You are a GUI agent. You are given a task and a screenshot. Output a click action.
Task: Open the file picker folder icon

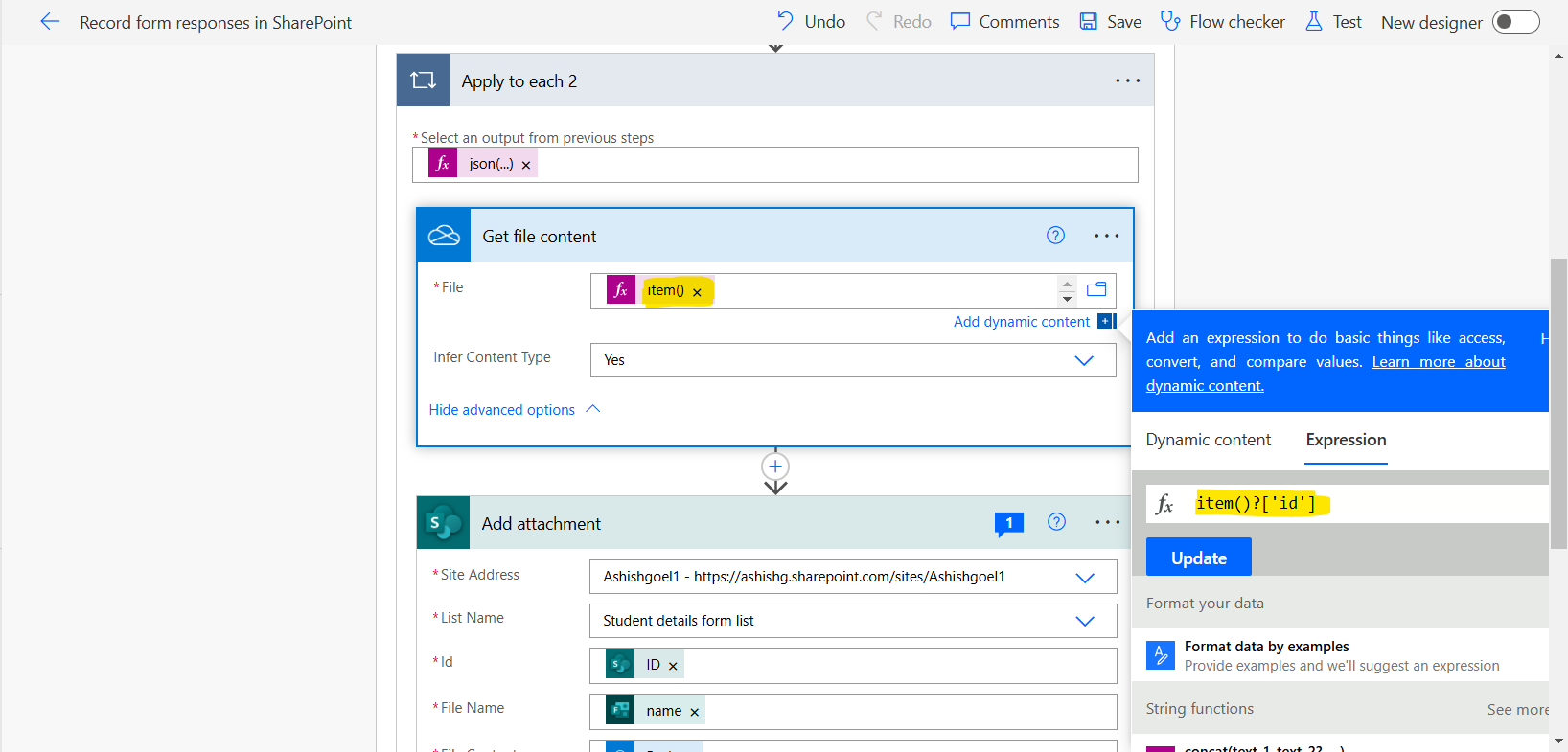coord(1096,289)
